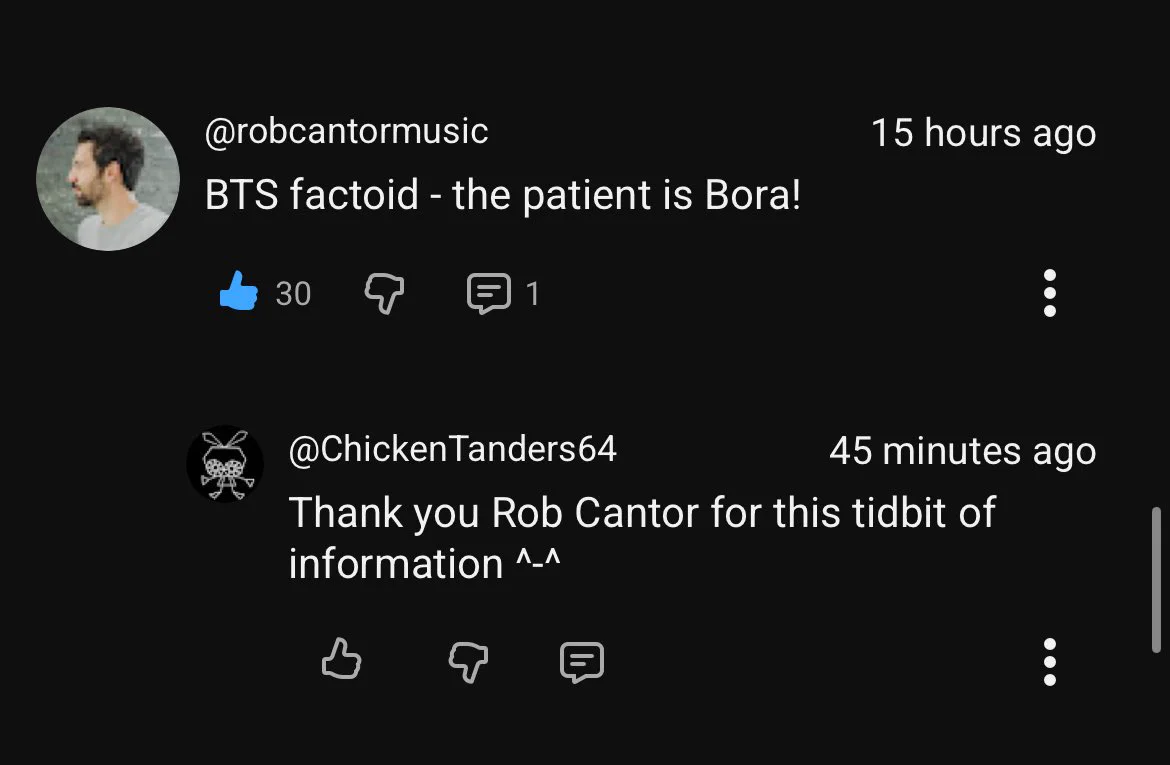Open ChickenTanders64 avatar image
The width and height of the screenshot is (1170, 765).
(x=225, y=463)
